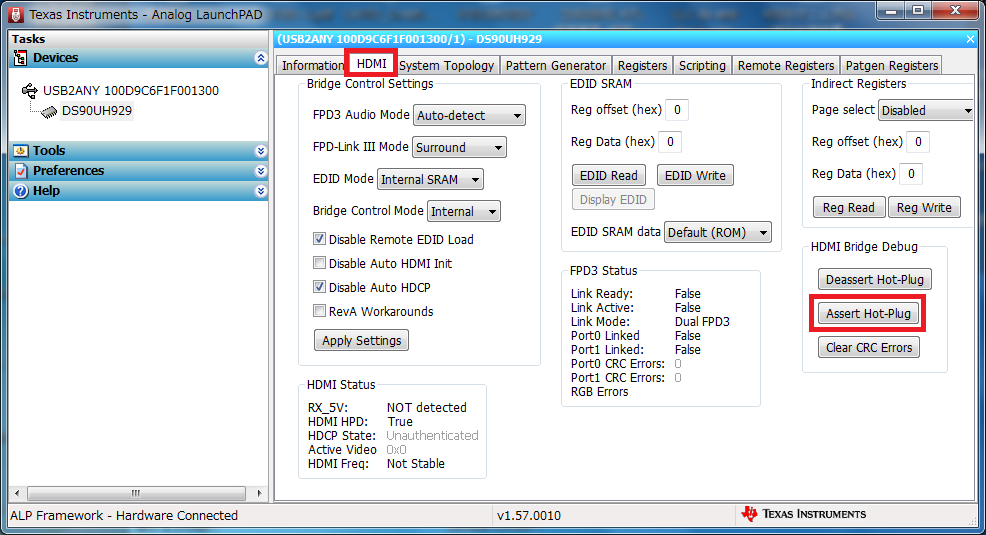This screenshot has width=986, height=535.
Task: Toggle Disable Remote EDID Load checkbox
Action: [x=319, y=239]
